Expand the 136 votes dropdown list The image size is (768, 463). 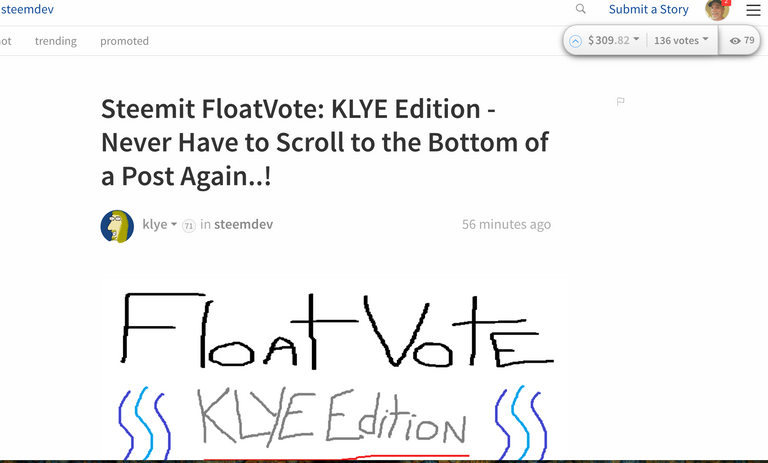click(681, 40)
